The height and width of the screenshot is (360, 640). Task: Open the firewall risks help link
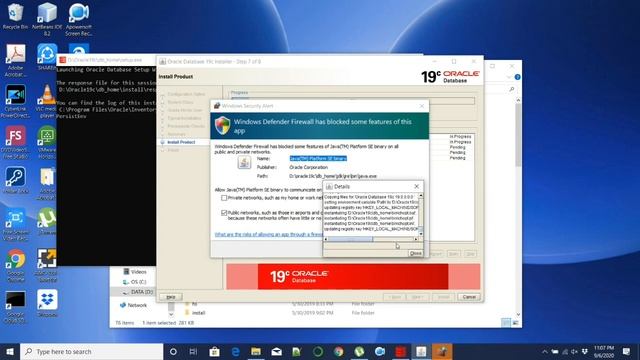point(268,234)
